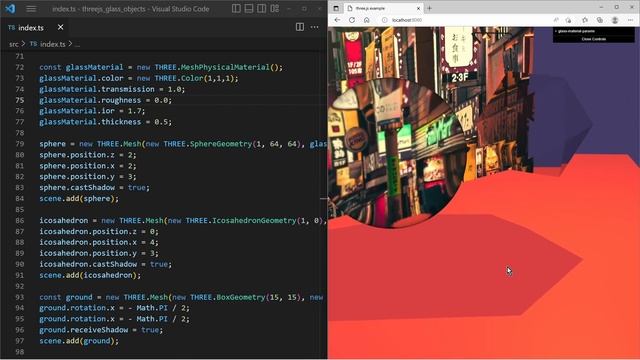This screenshot has height=360, width=640.
Task: Click 'ground.receiveShadow = true;' line
Action: [101, 330]
